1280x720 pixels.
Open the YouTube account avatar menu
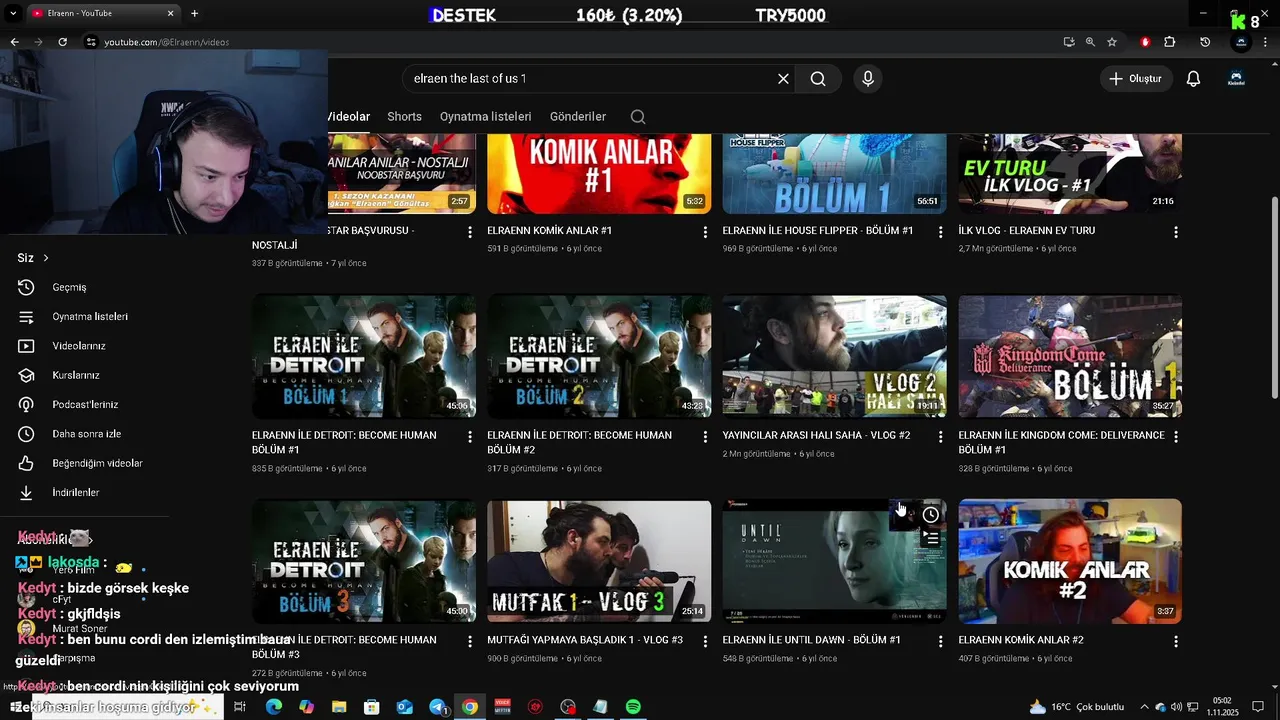[x=1236, y=79]
